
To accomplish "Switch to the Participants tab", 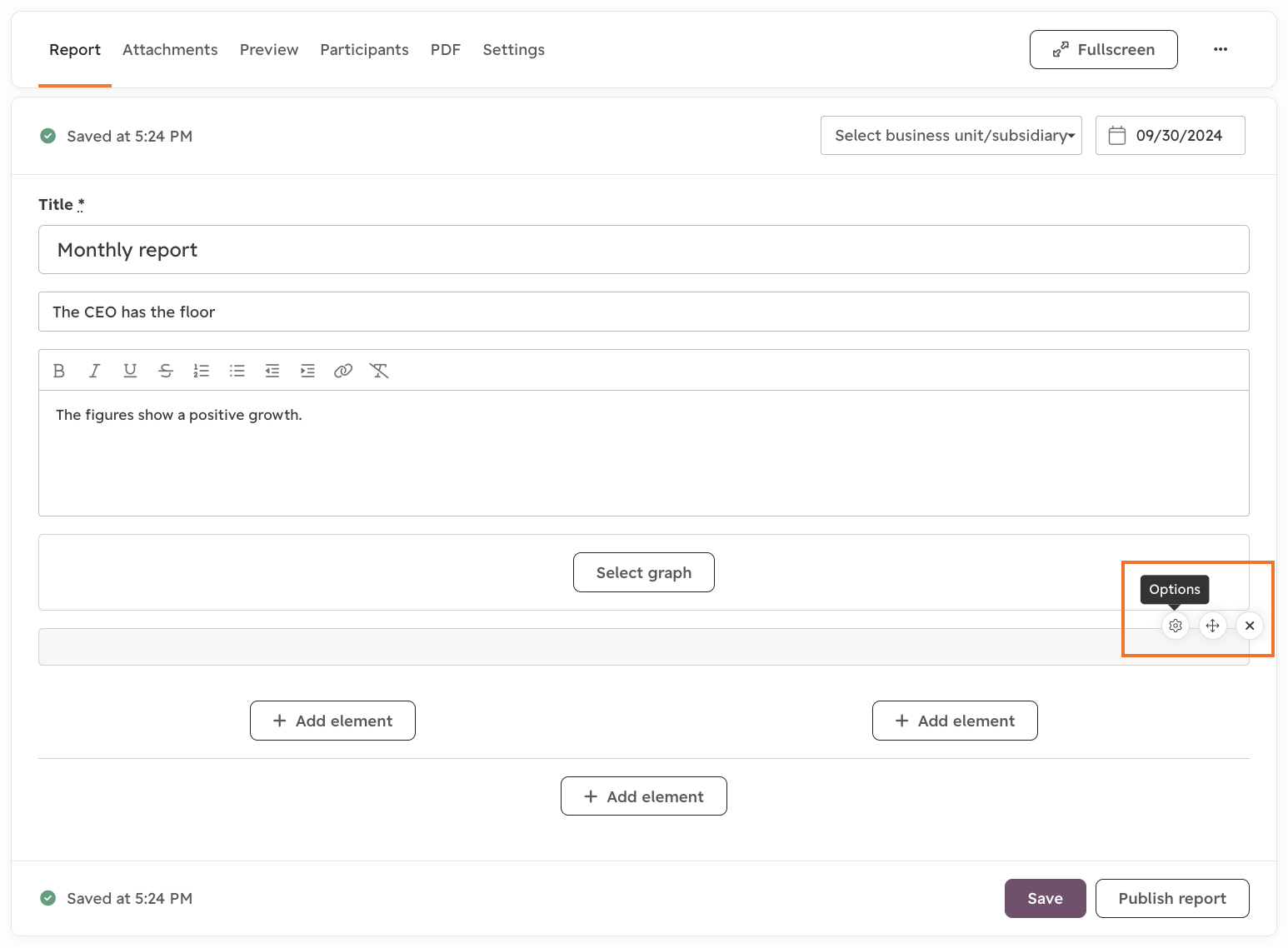I will (364, 50).
